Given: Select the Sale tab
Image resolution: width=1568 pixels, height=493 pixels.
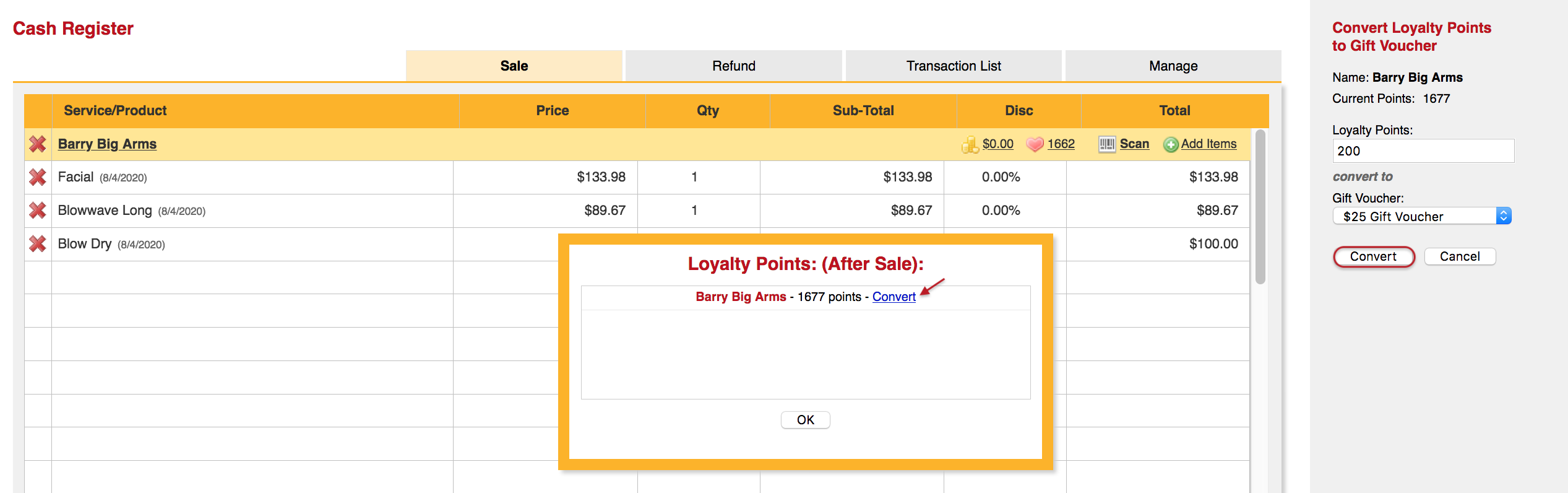Looking at the screenshot, I should 514,66.
